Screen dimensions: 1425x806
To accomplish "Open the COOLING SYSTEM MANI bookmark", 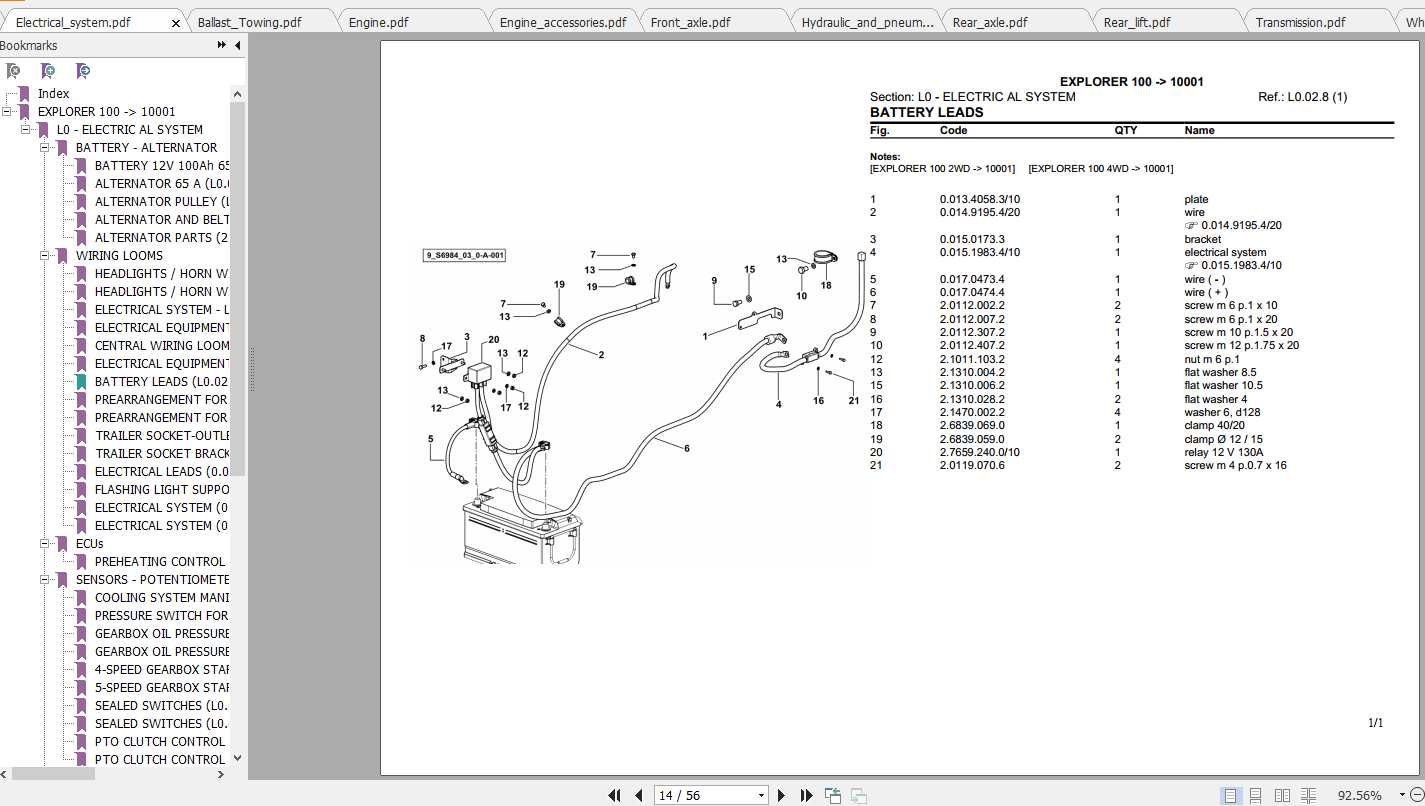I will point(162,598).
